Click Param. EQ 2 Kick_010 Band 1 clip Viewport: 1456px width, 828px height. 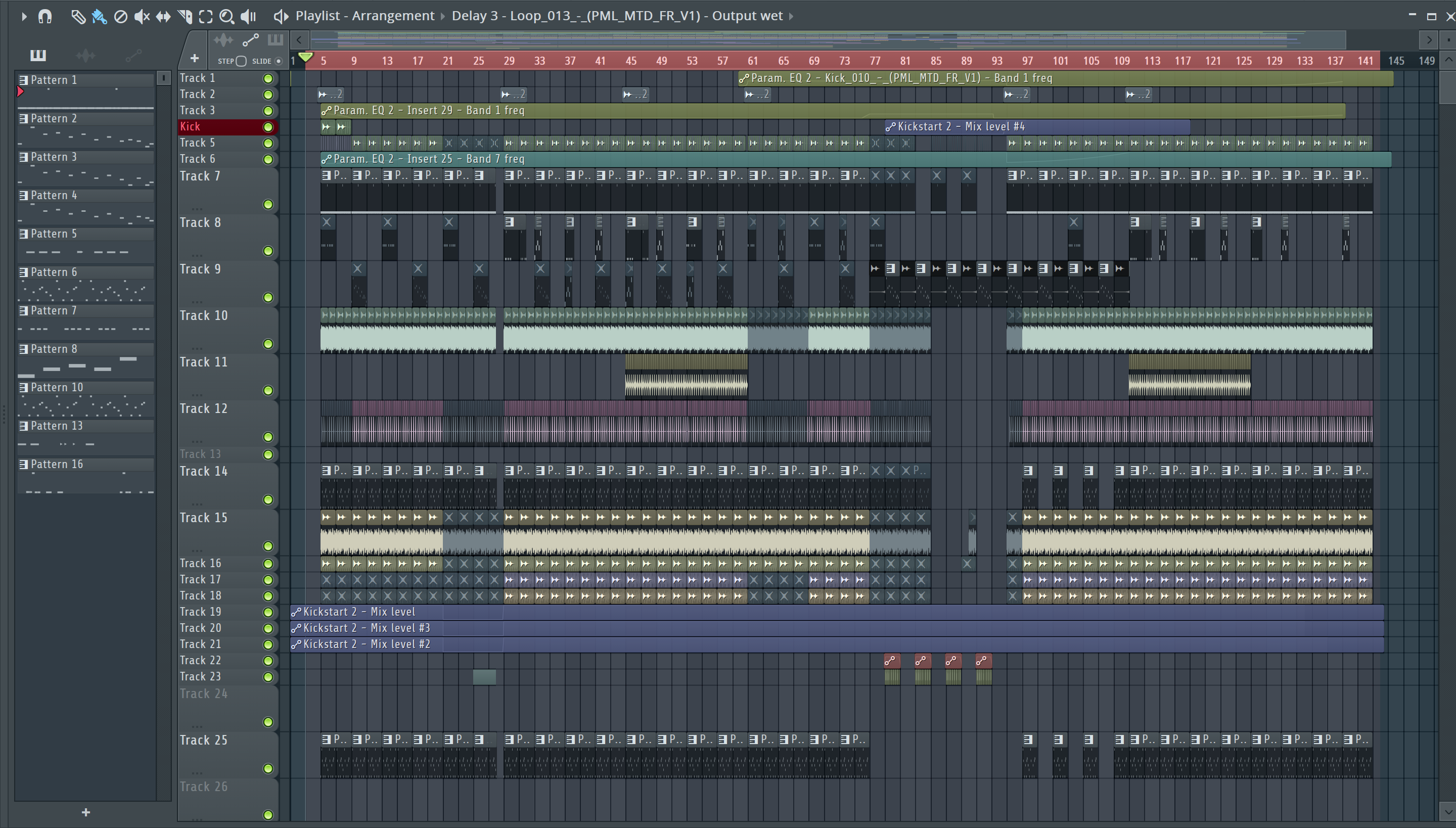click(x=1066, y=78)
